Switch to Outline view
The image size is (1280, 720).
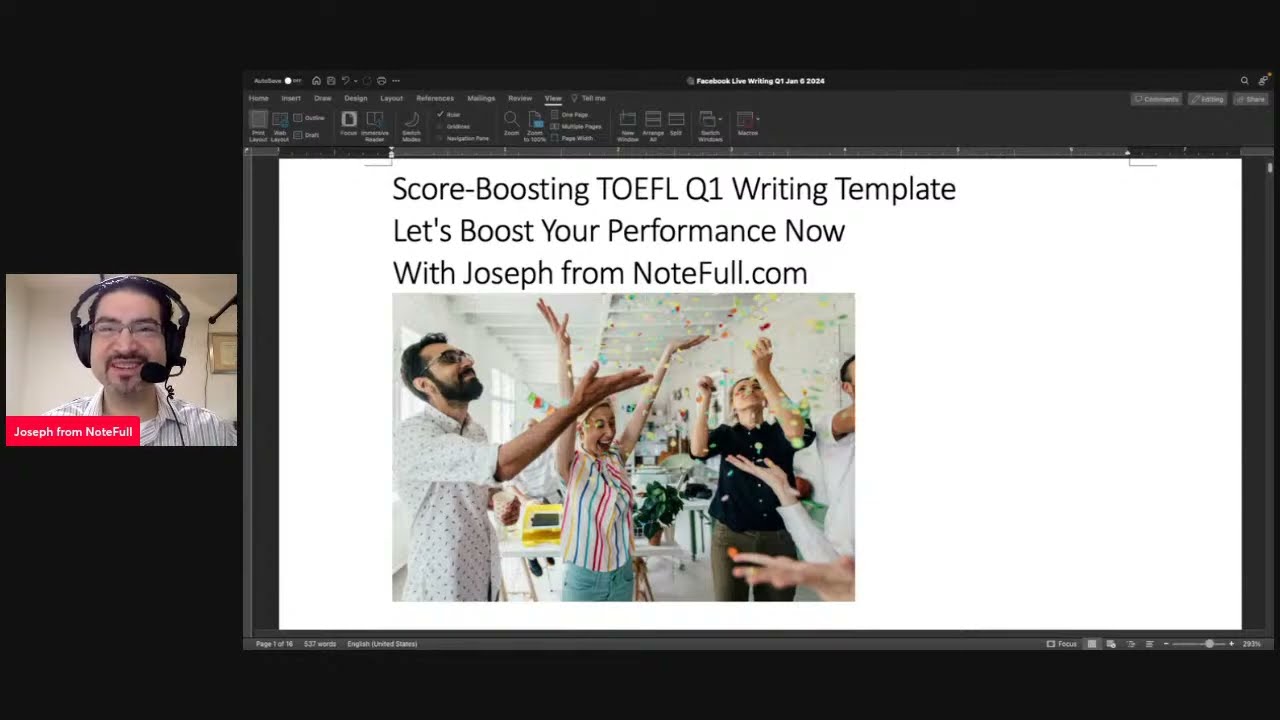click(309, 118)
